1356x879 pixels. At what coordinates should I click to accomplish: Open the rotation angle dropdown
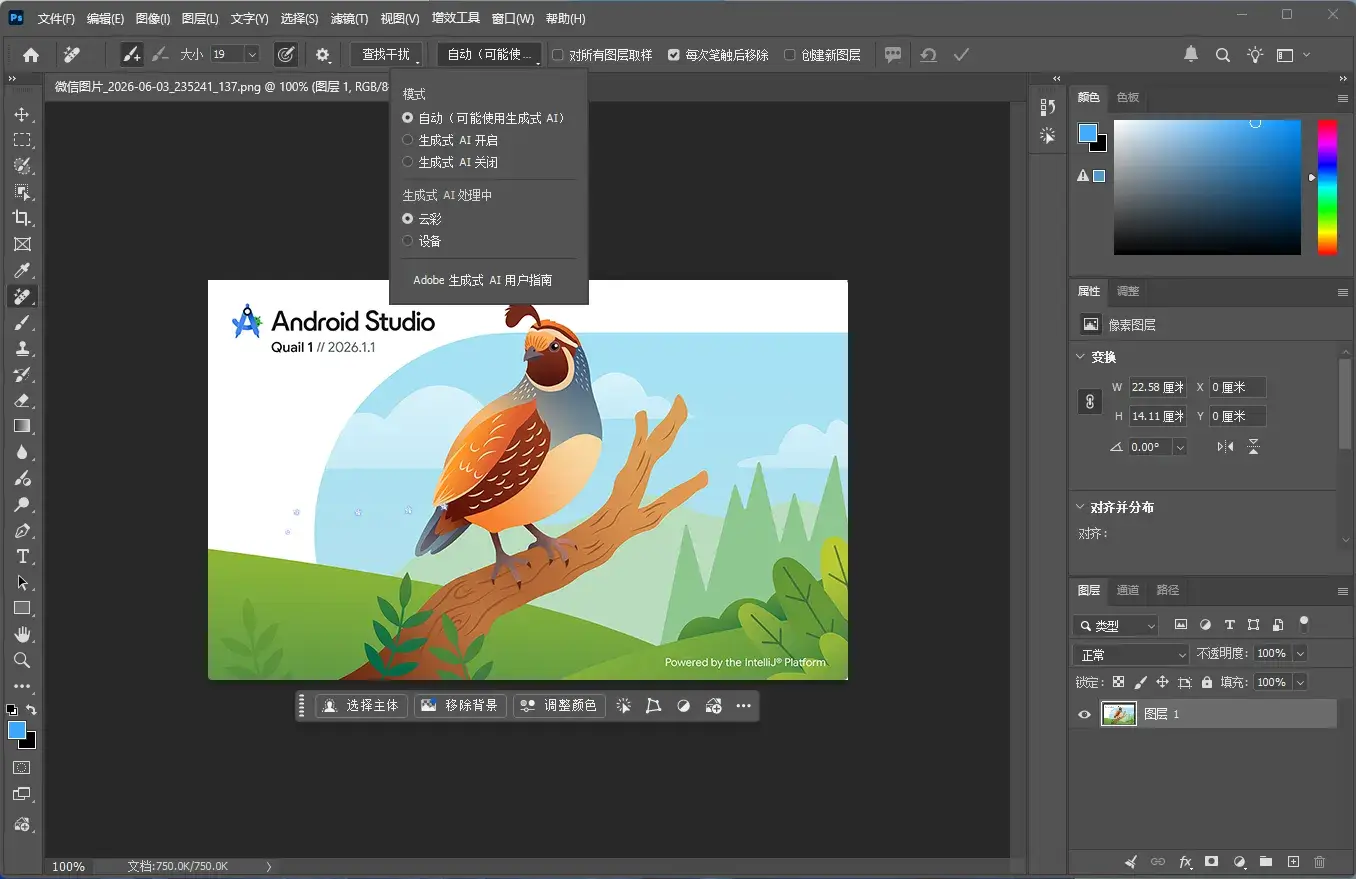(1180, 447)
